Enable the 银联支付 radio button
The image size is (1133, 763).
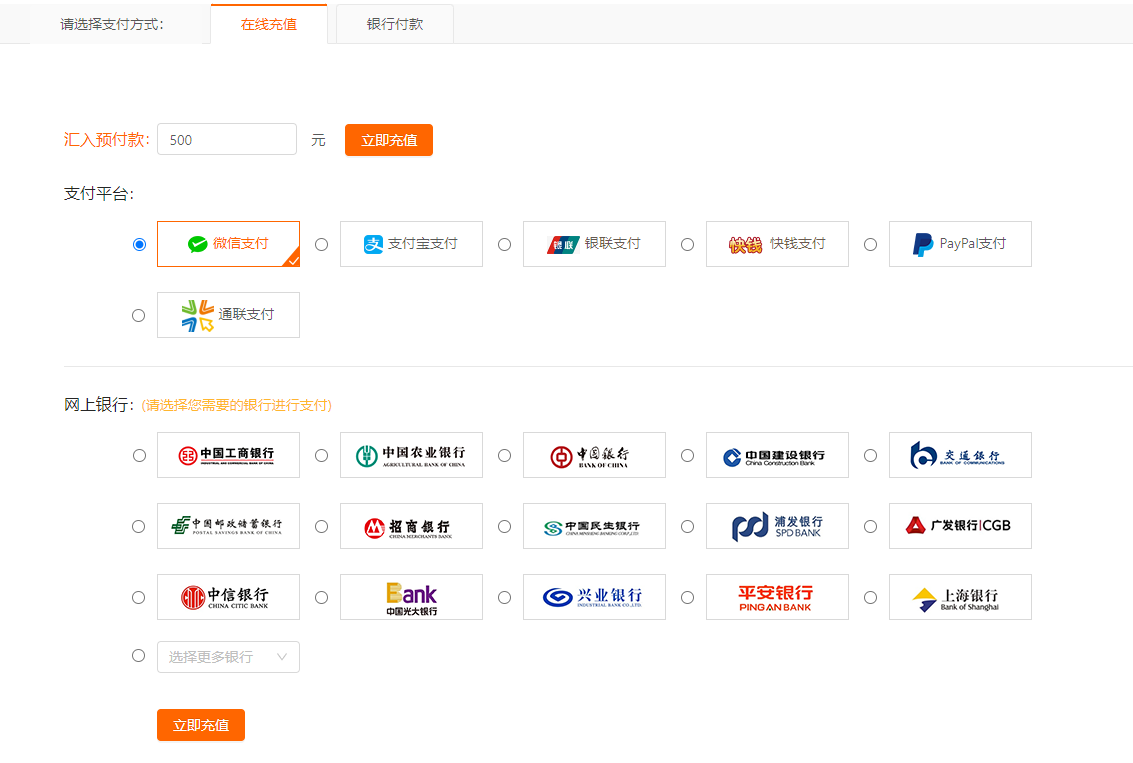(x=504, y=244)
